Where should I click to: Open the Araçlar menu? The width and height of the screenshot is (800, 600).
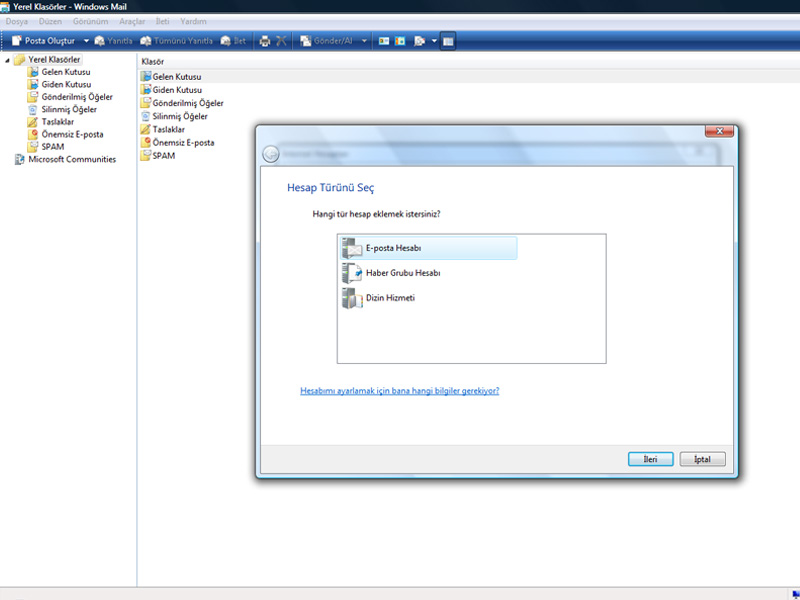click(x=132, y=21)
